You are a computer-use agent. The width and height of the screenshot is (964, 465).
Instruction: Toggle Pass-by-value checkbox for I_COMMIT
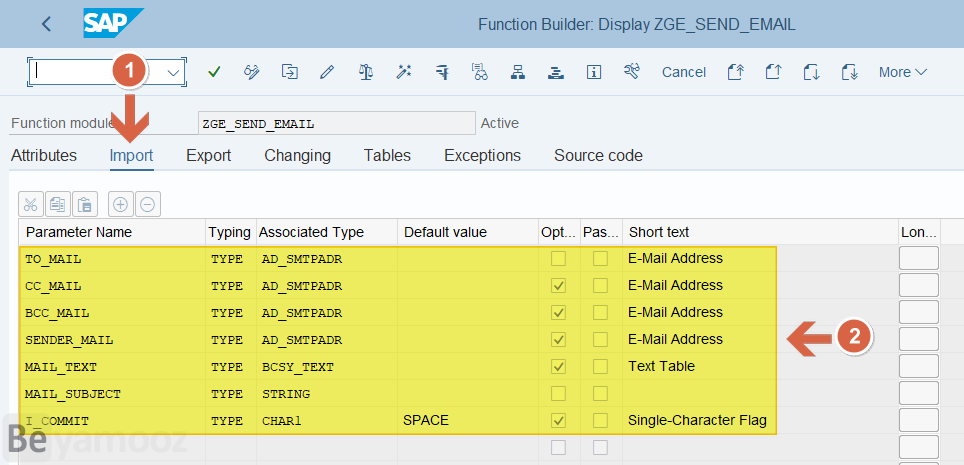click(x=600, y=421)
